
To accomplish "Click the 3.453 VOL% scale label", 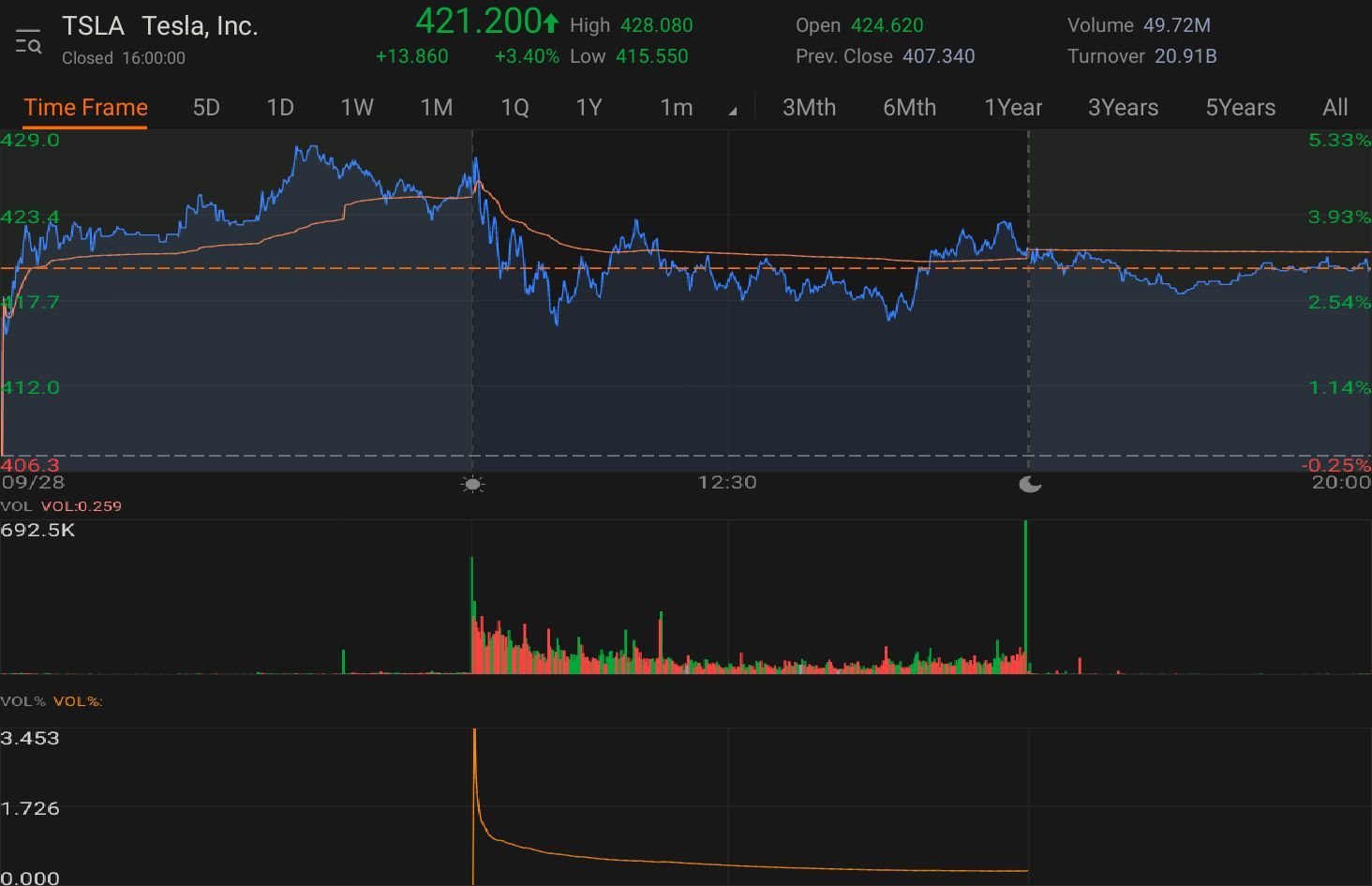I will (30, 738).
